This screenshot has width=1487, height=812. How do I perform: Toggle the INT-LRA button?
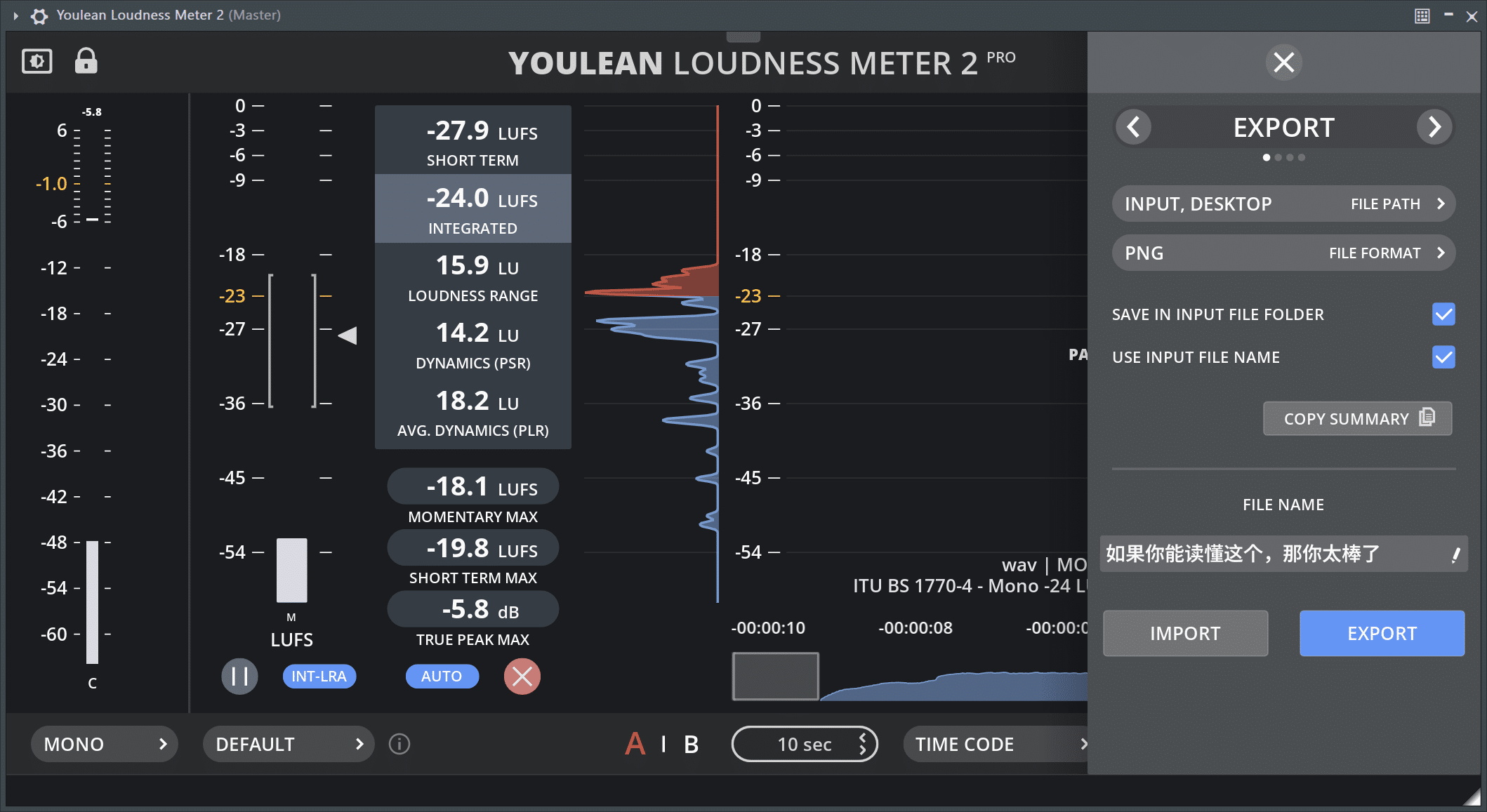click(319, 677)
